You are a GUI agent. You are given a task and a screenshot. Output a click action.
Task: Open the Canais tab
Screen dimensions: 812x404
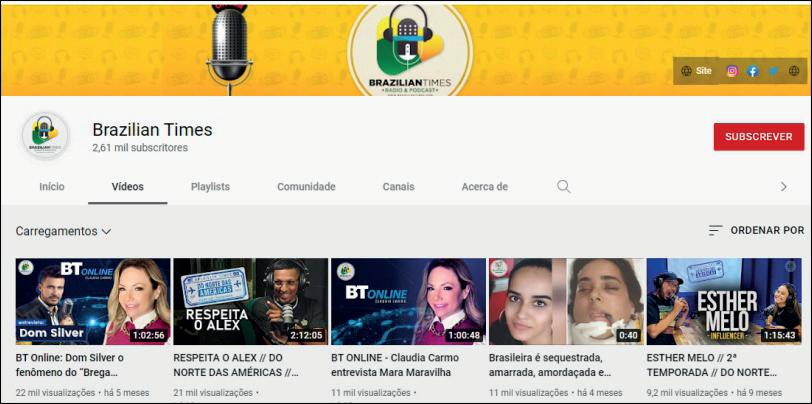(398, 187)
